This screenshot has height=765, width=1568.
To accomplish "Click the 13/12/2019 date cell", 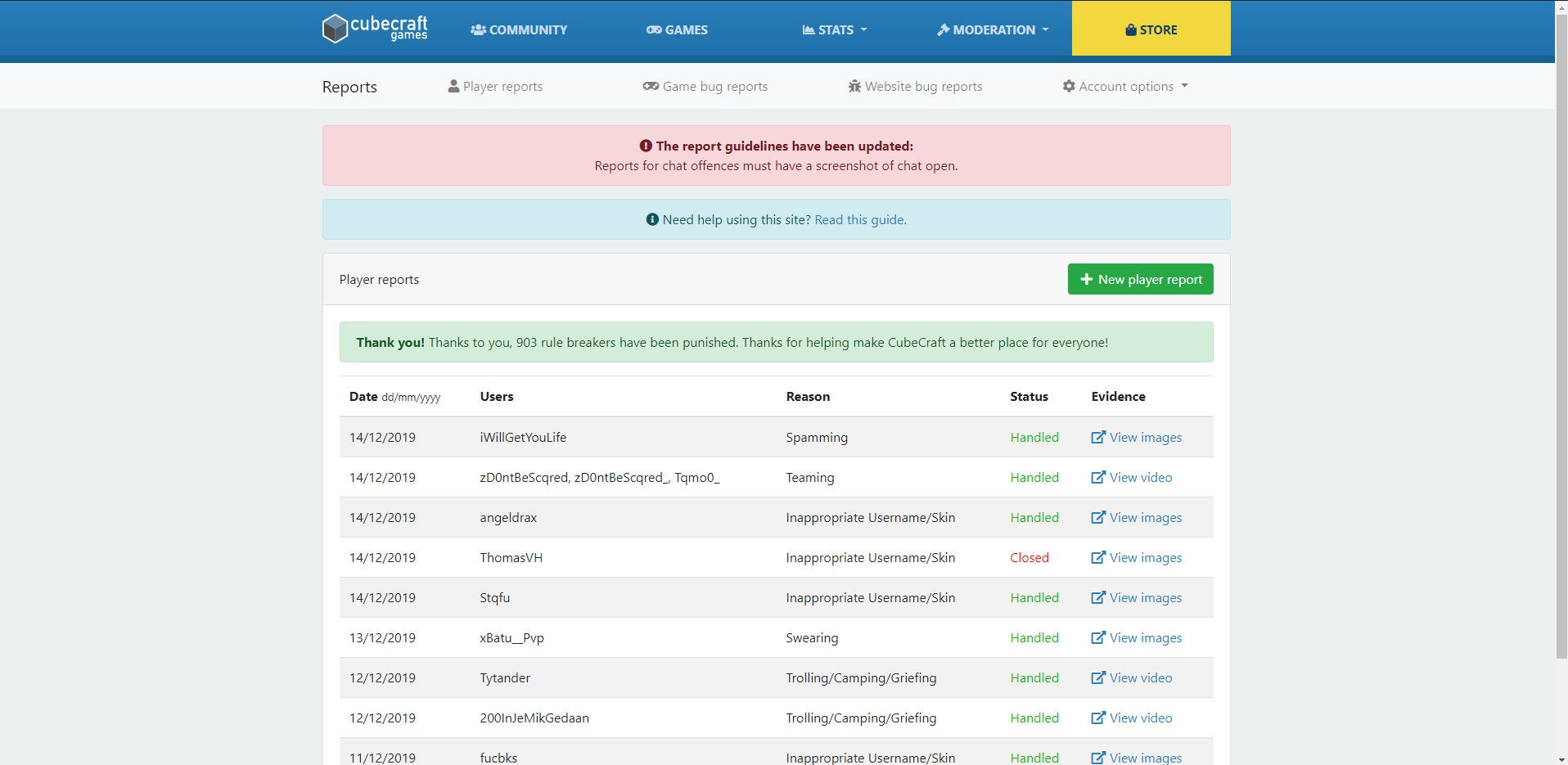I will click(382, 637).
